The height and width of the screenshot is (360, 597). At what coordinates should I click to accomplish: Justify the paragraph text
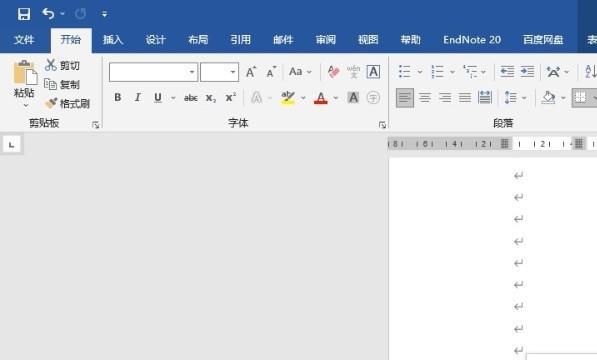tap(465, 98)
